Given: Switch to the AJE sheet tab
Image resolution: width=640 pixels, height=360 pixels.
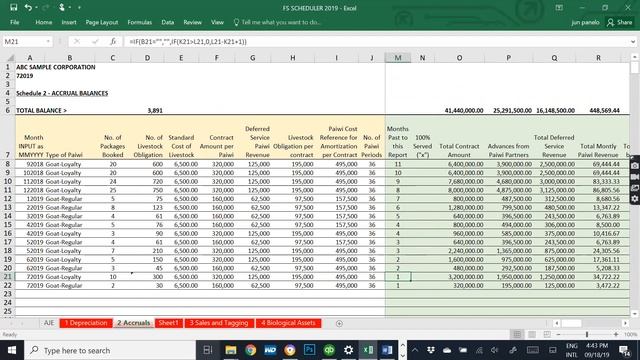Looking at the screenshot, I should [49, 323].
